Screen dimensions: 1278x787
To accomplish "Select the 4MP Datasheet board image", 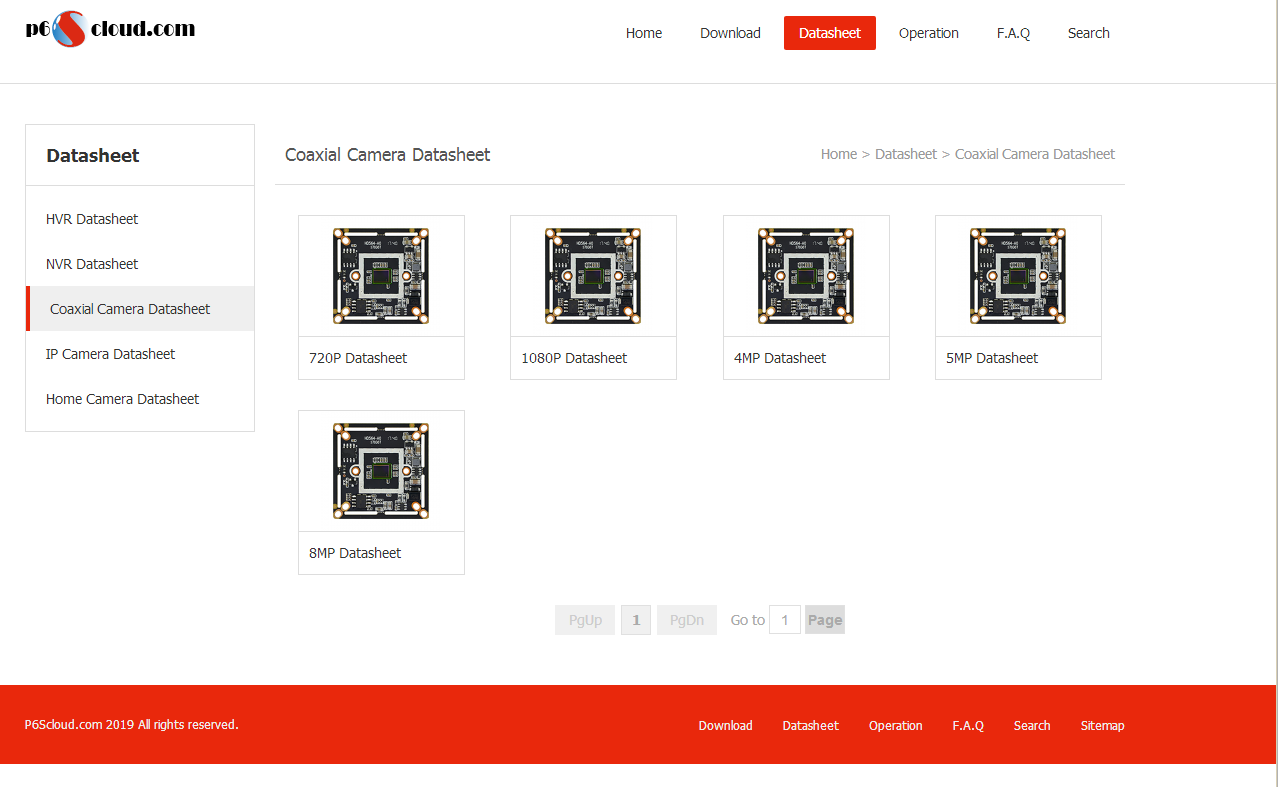I will coord(806,276).
